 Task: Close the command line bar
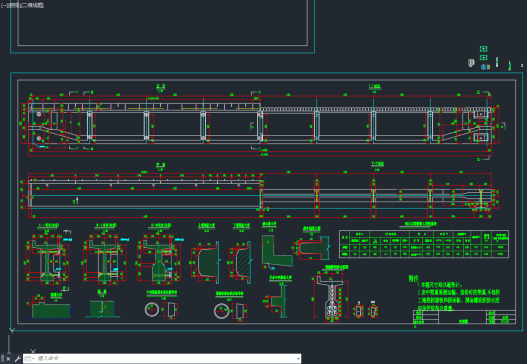[8, 359]
